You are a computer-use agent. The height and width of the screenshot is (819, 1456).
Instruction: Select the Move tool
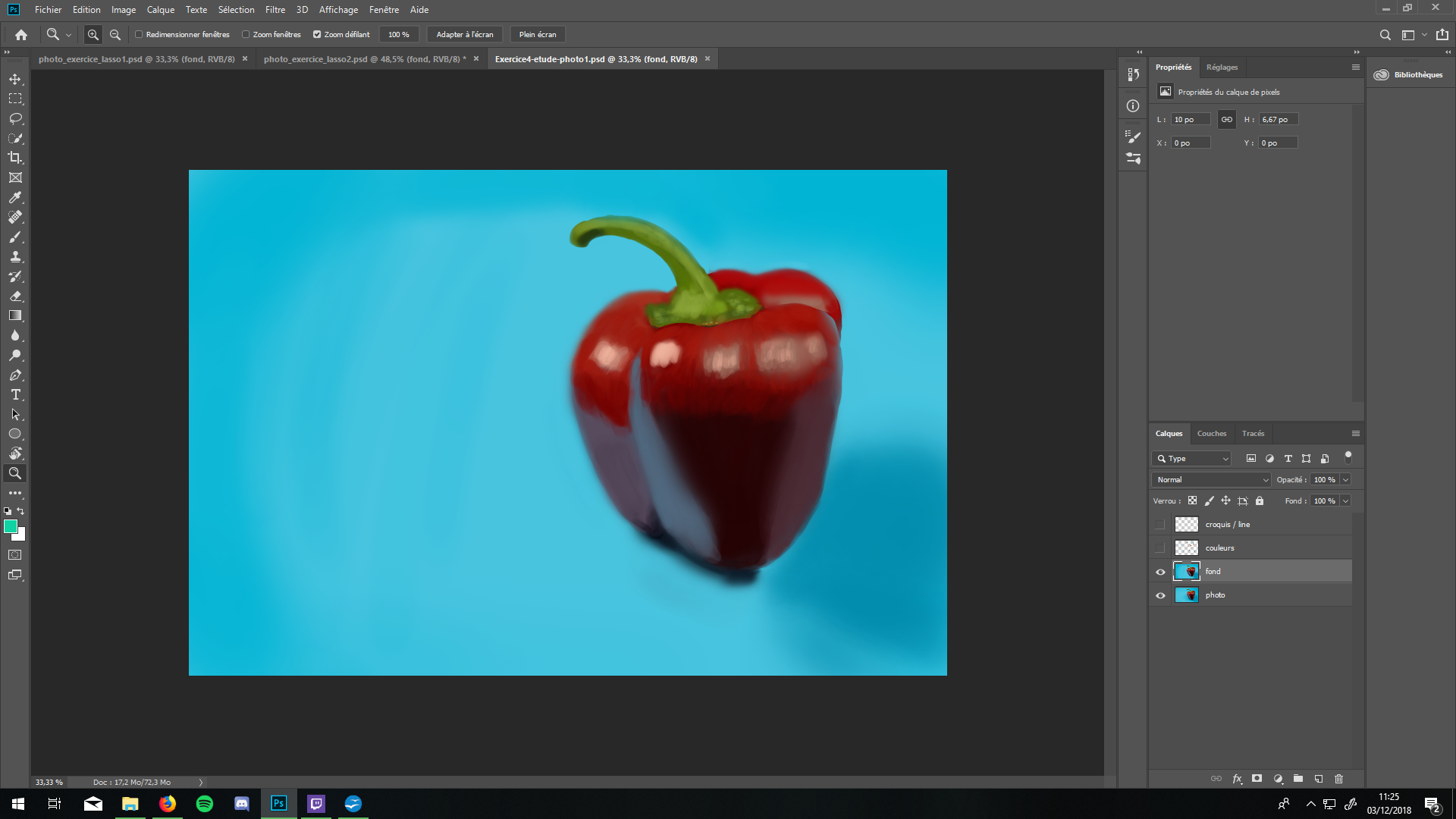(15, 78)
